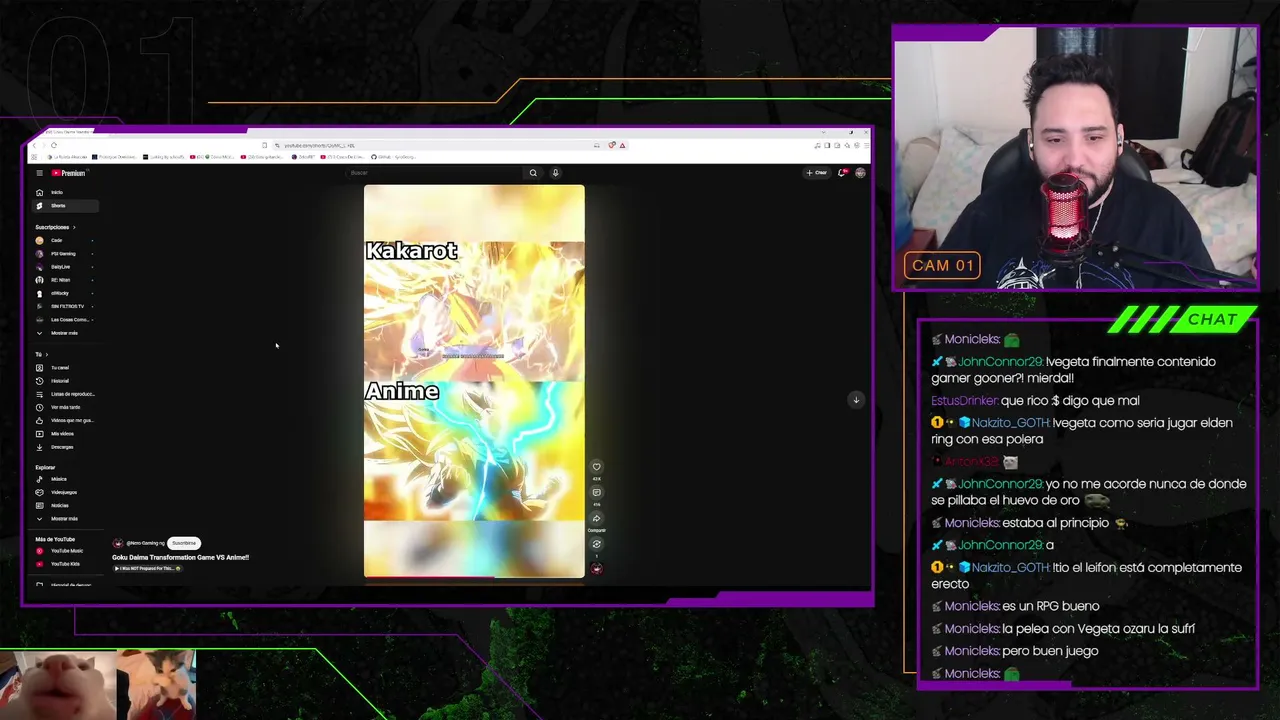1280x720 pixels.
Task: Open the YouTube notifications bell
Action: 843,173
